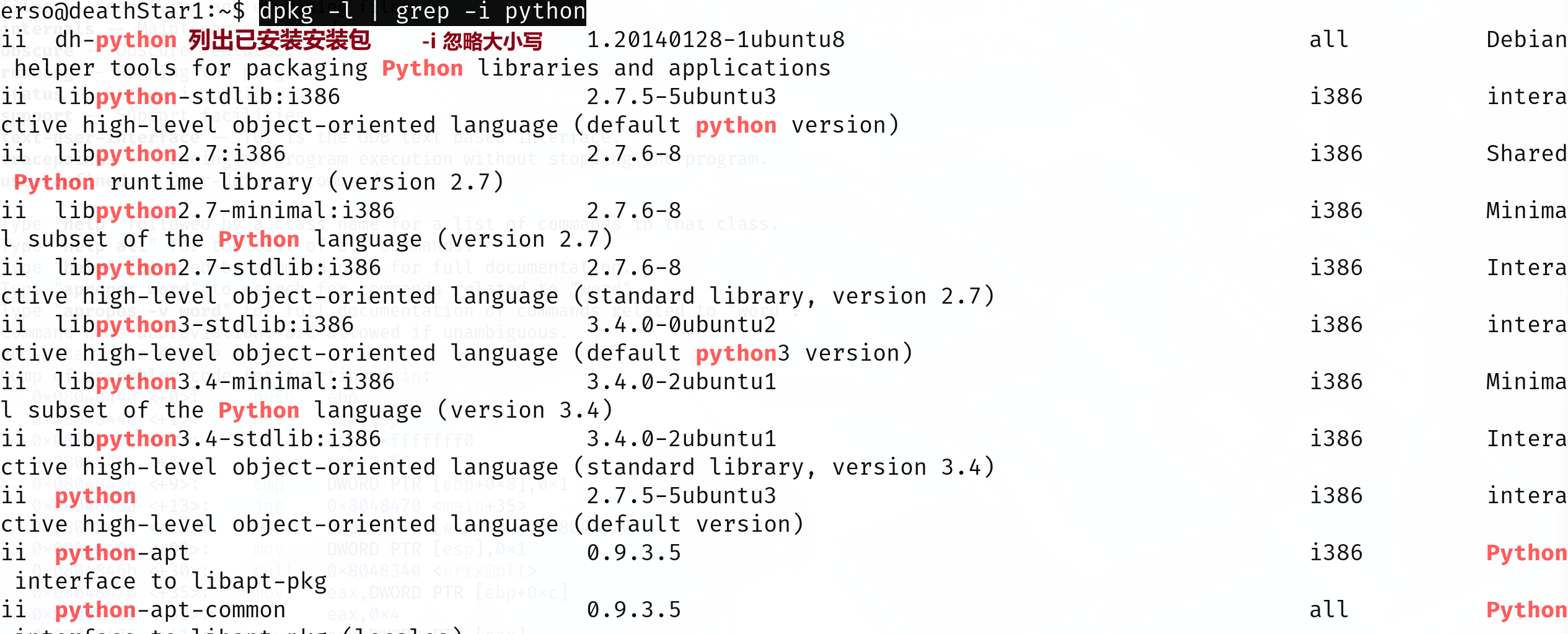Select the libpython3-stdlib:i386 package name
The width and height of the screenshot is (1568, 634).
[204, 325]
